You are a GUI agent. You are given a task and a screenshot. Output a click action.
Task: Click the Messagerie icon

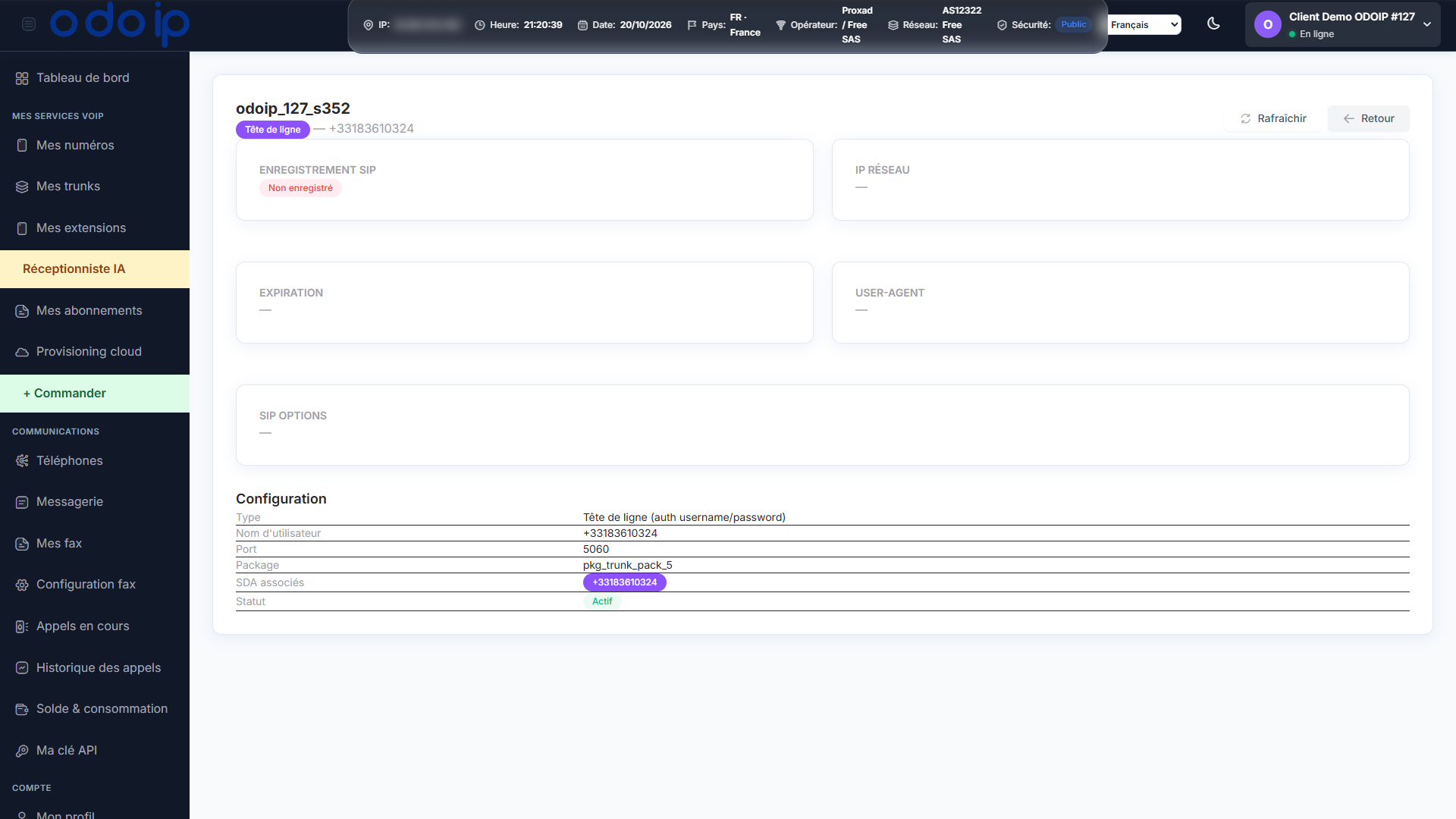click(22, 502)
